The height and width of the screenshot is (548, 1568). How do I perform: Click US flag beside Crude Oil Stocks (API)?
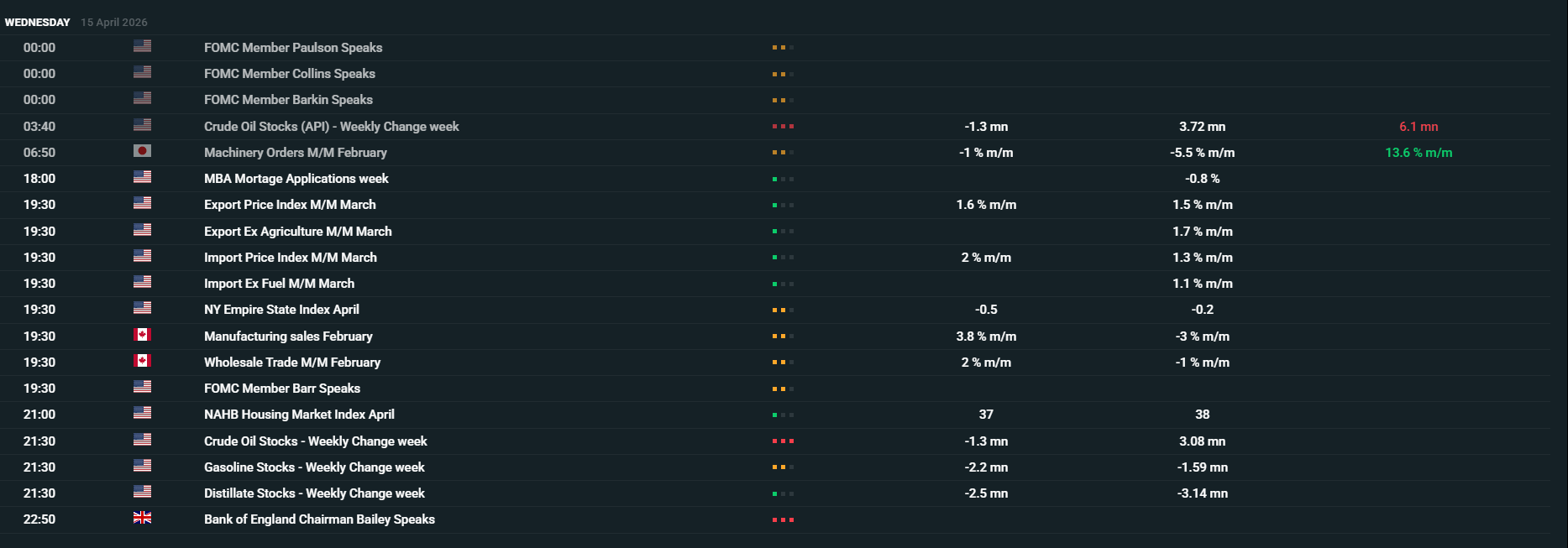click(x=142, y=125)
